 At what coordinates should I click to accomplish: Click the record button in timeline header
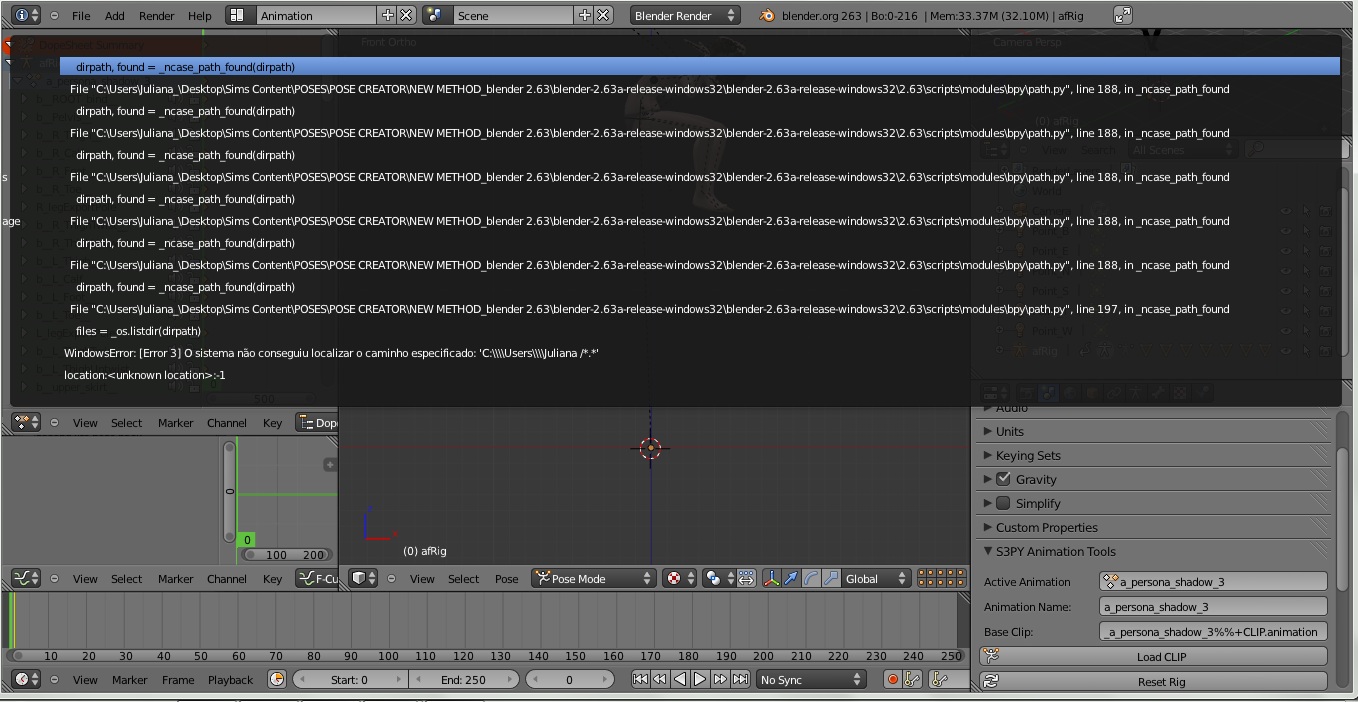pyautogui.click(x=891, y=679)
